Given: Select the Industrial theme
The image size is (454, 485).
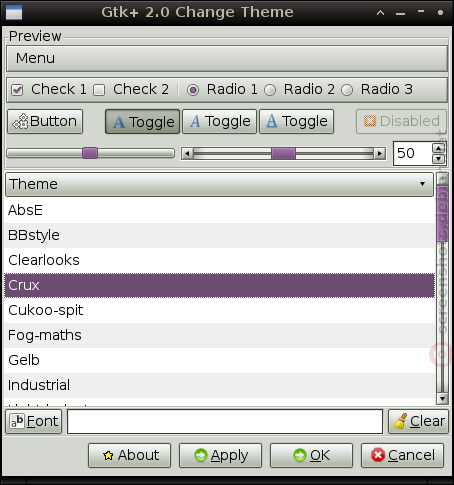Looking at the screenshot, I should point(219,385).
